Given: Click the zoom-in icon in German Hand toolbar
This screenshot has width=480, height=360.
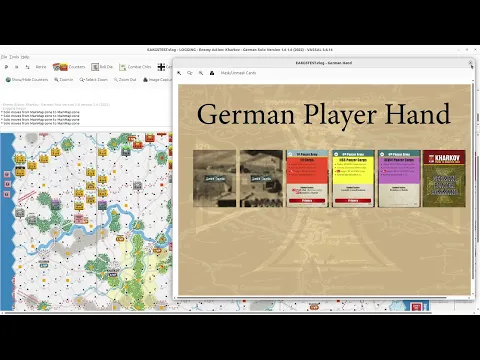Looking at the screenshot, I should pyautogui.click(x=179, y=73).
